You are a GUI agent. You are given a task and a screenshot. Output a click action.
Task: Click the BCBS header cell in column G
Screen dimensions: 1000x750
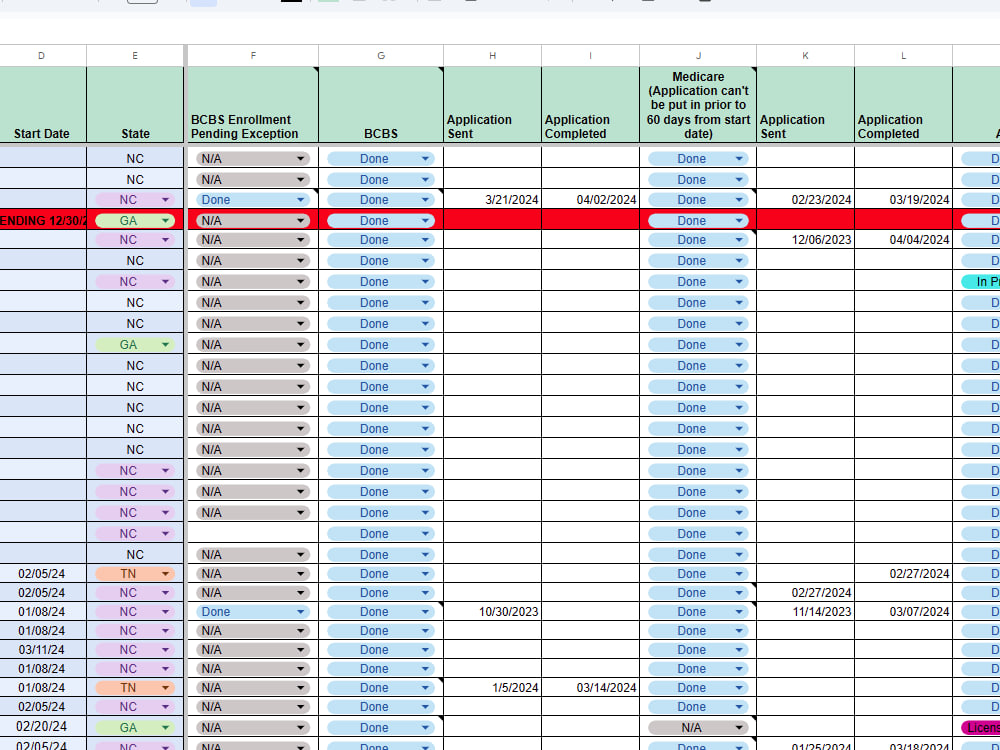[x=381, y=105]
